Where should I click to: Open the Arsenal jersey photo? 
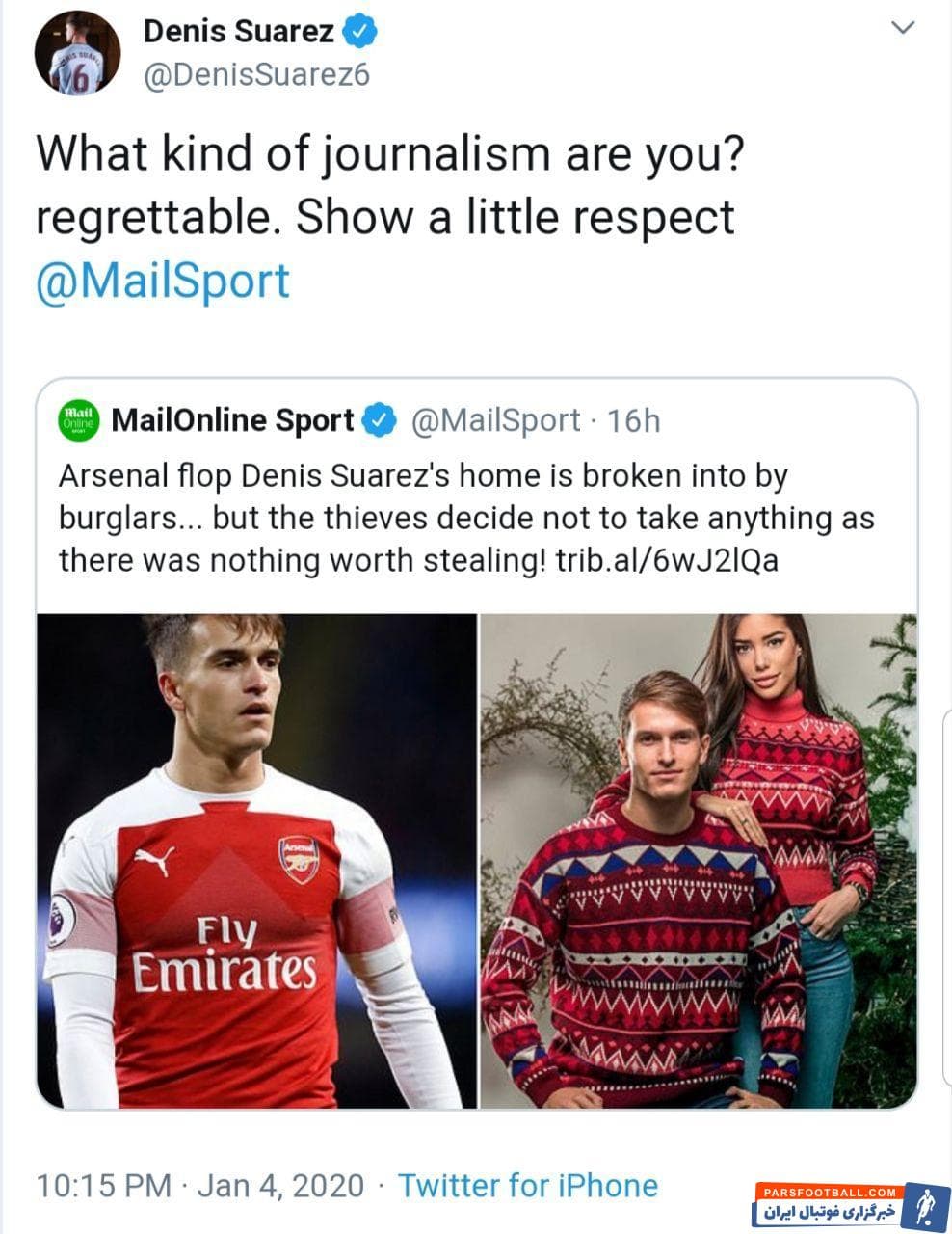[x=257, y=860]
